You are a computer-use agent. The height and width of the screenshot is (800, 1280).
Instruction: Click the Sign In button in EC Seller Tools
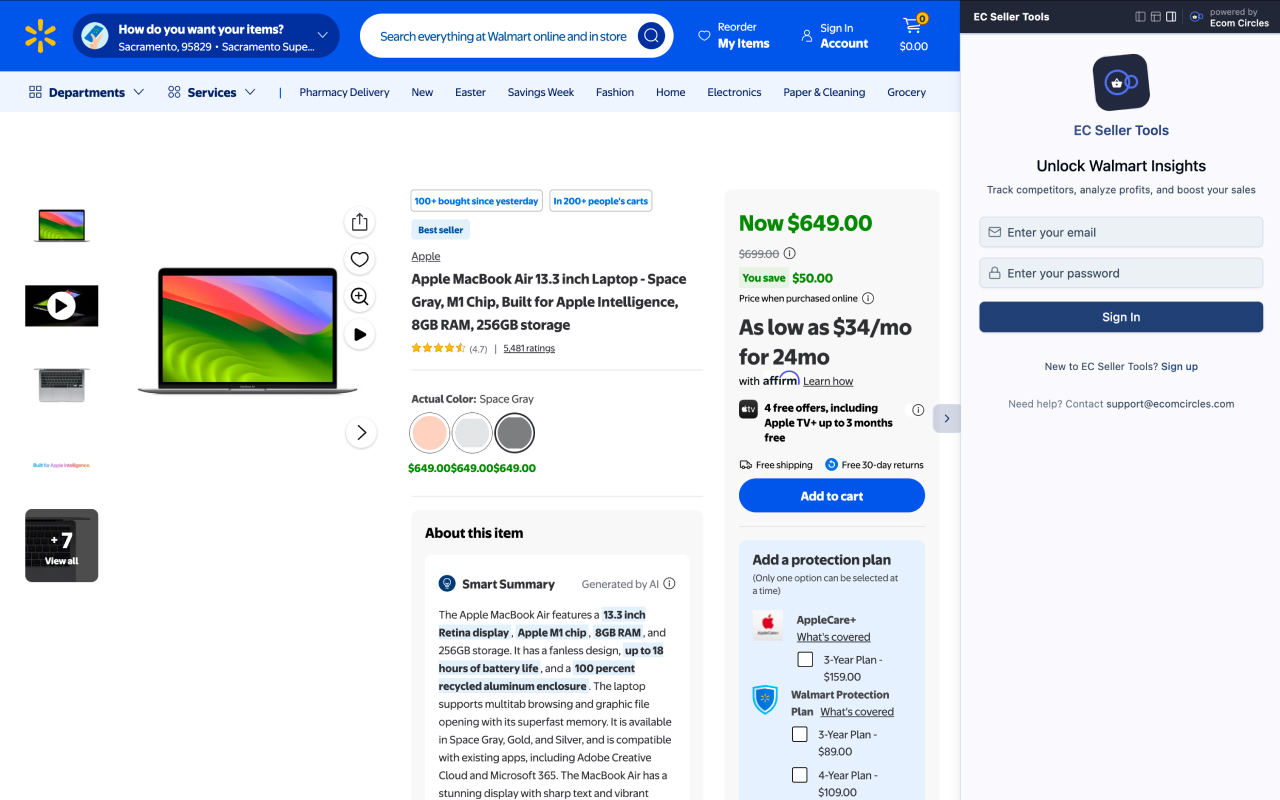point(1121,317)
